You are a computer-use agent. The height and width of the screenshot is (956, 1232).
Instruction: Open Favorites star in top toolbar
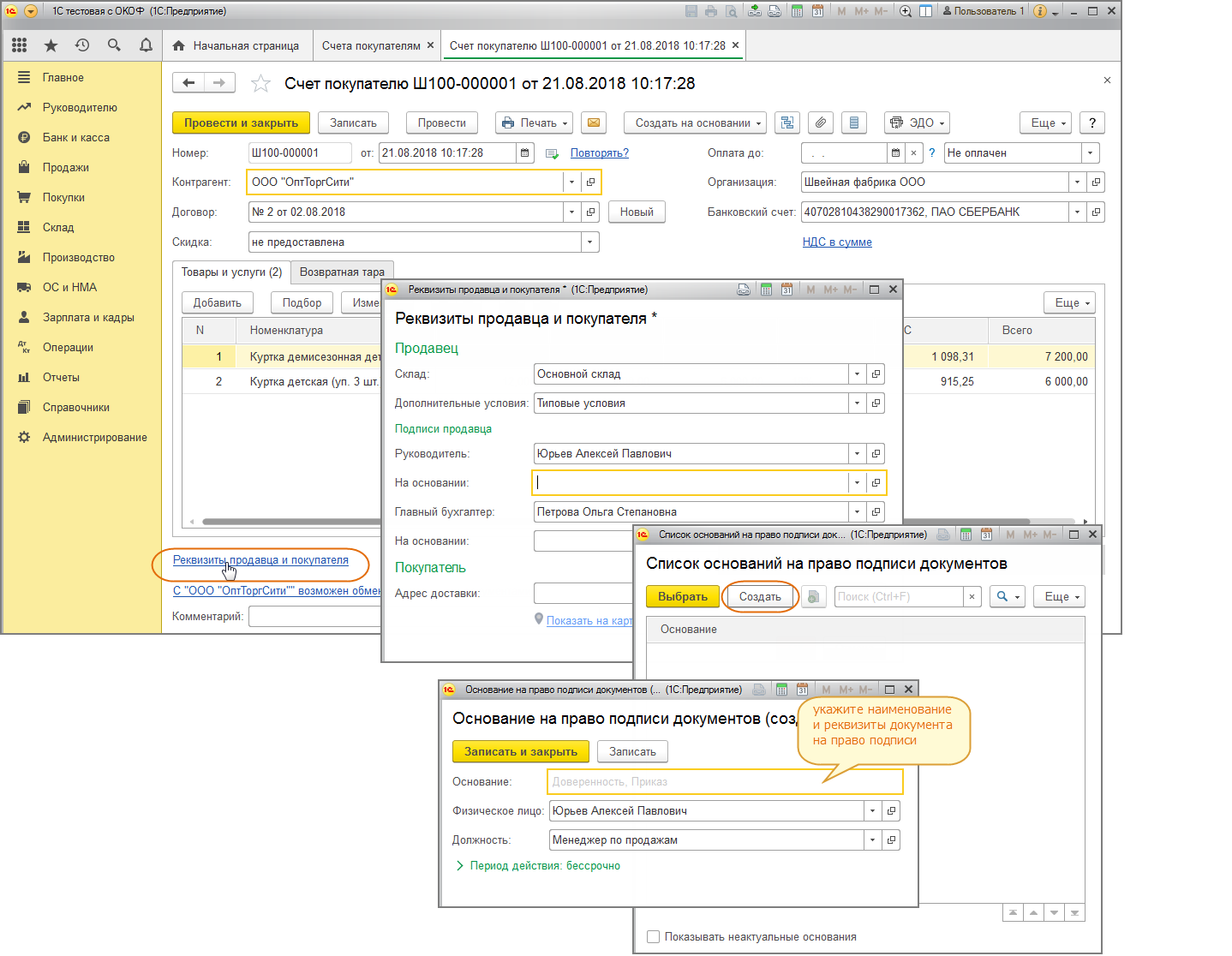51,45
